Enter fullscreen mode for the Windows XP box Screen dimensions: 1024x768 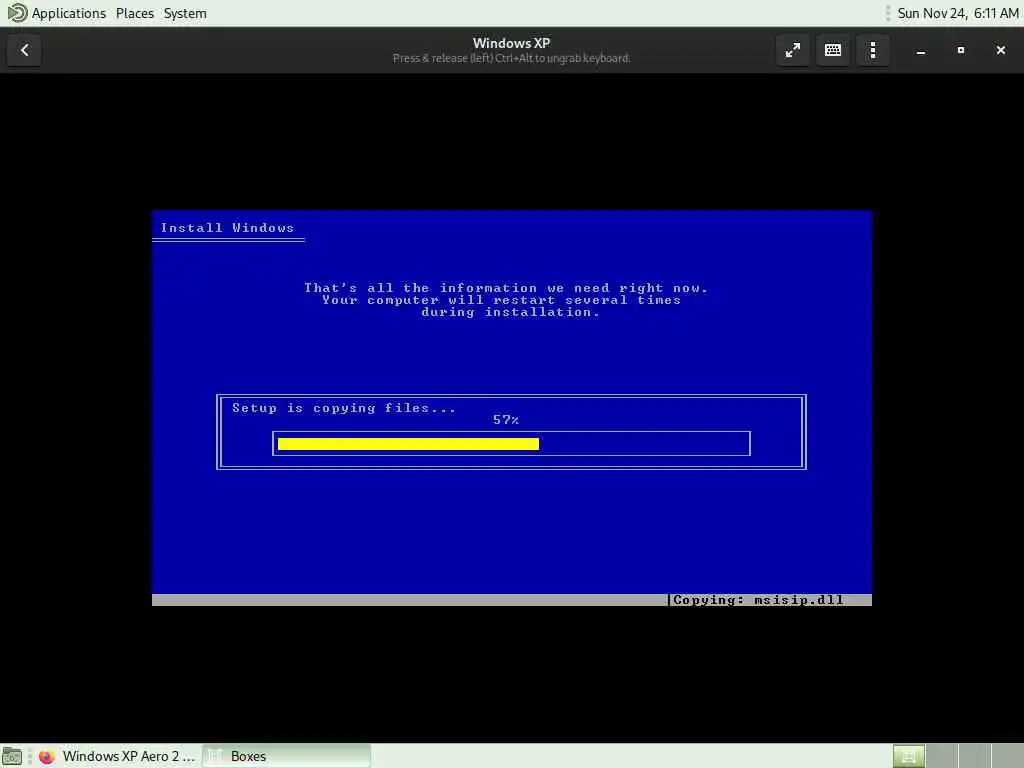click(792, 50)
